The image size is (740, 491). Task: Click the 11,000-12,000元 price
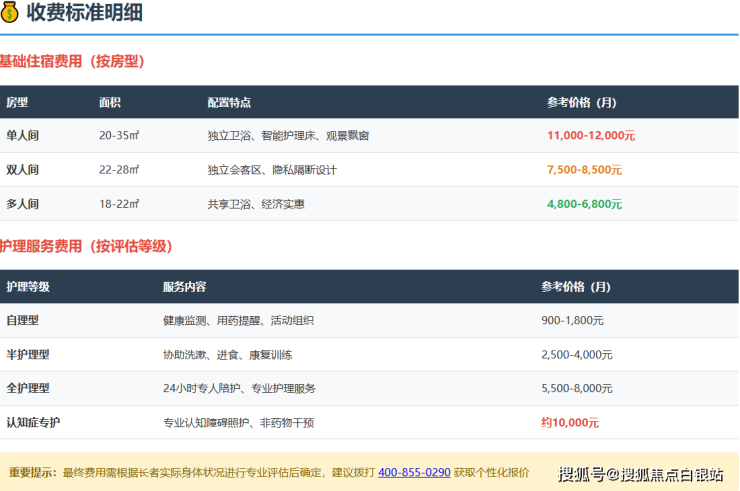pos(591,135)
